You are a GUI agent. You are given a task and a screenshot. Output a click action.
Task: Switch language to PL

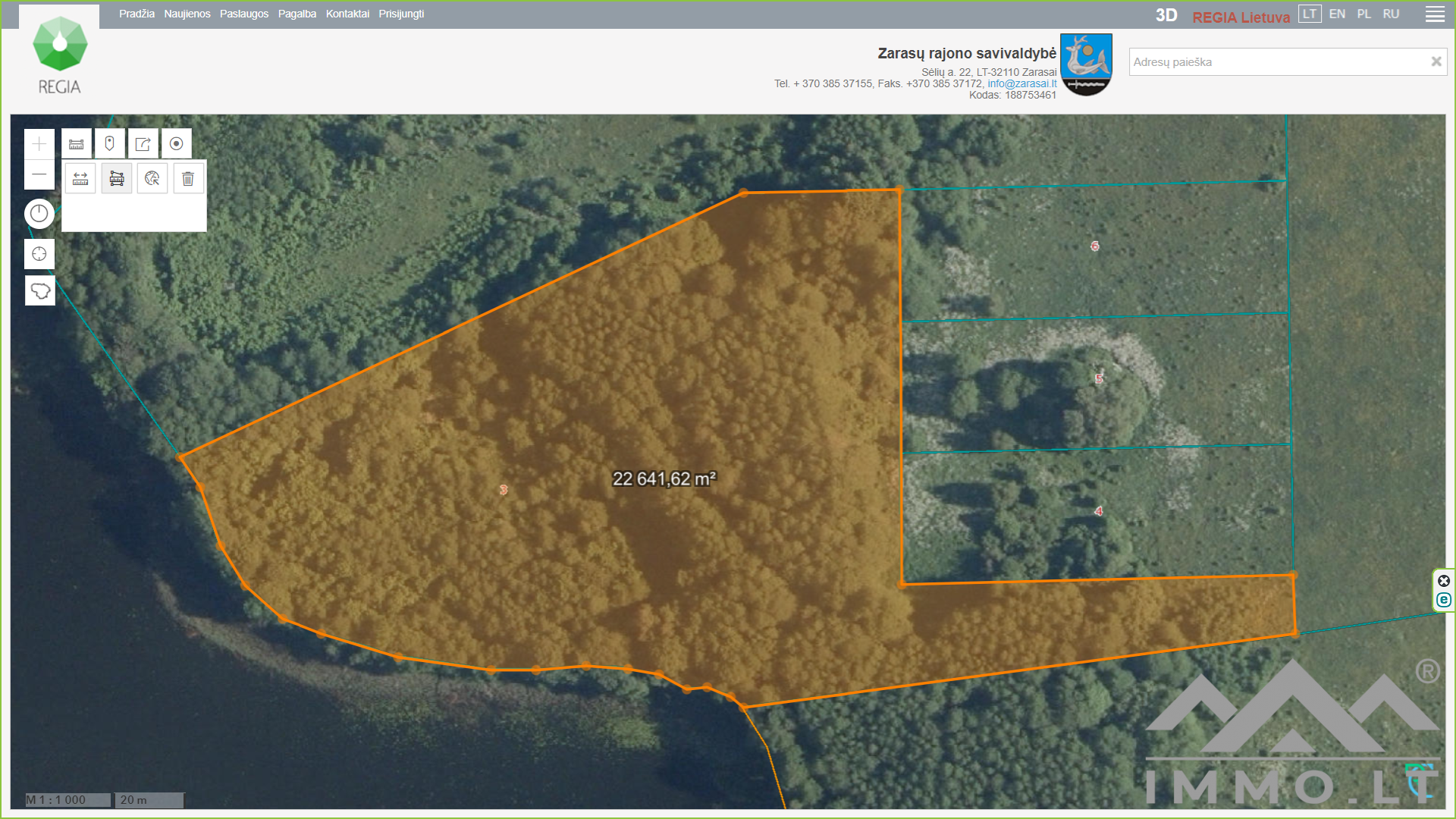click(1363, 14)
